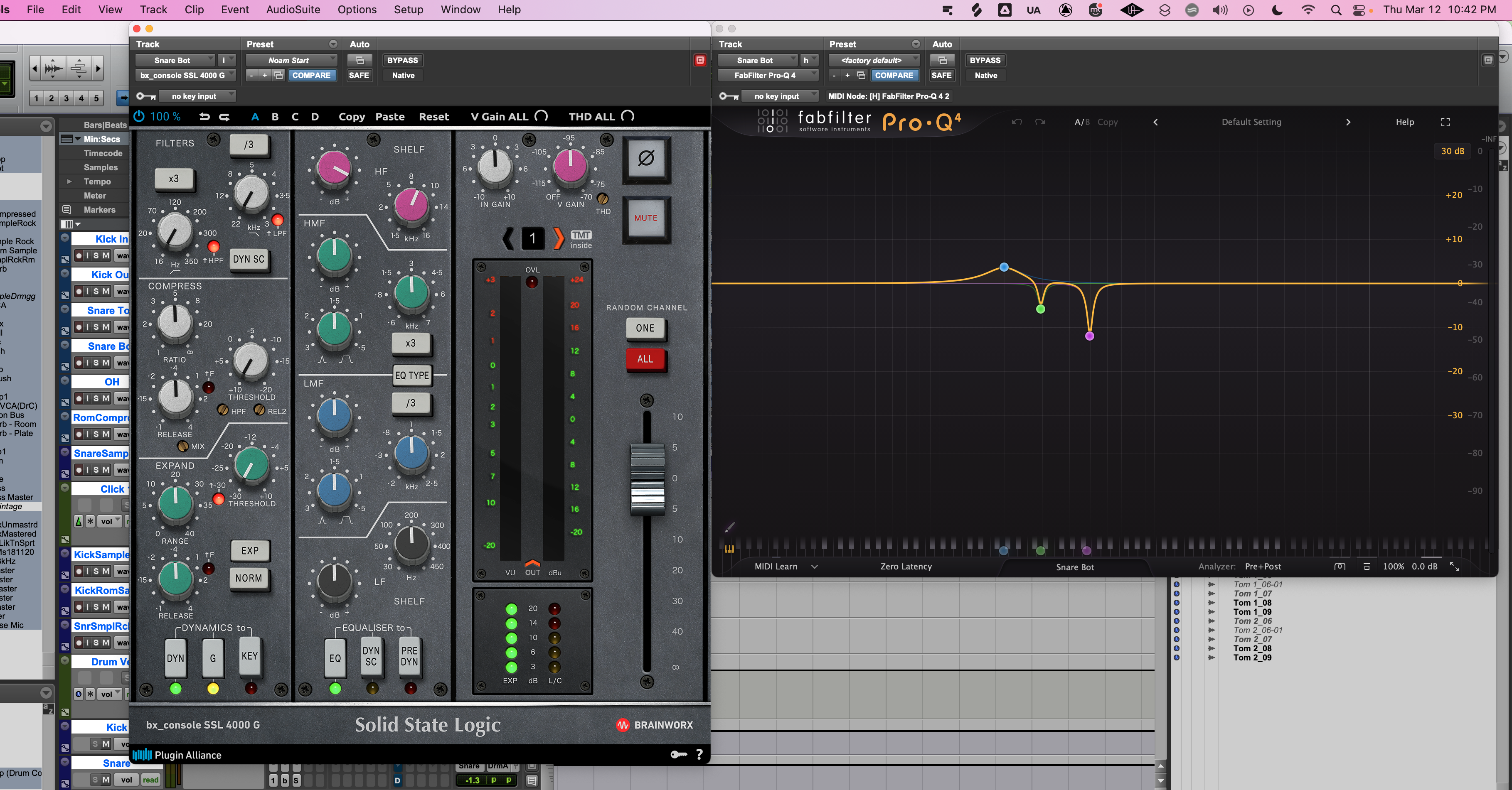This screenshot has width=1512, height=790.
Task: Click the SSL plugin undo arrow
Action: [204, 117]
